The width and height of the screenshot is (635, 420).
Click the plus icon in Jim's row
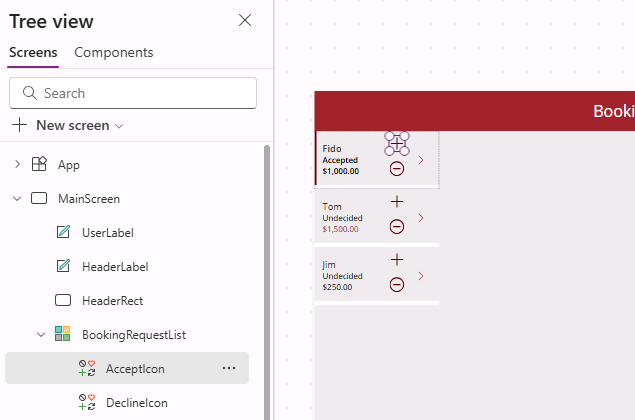[397, 260]
